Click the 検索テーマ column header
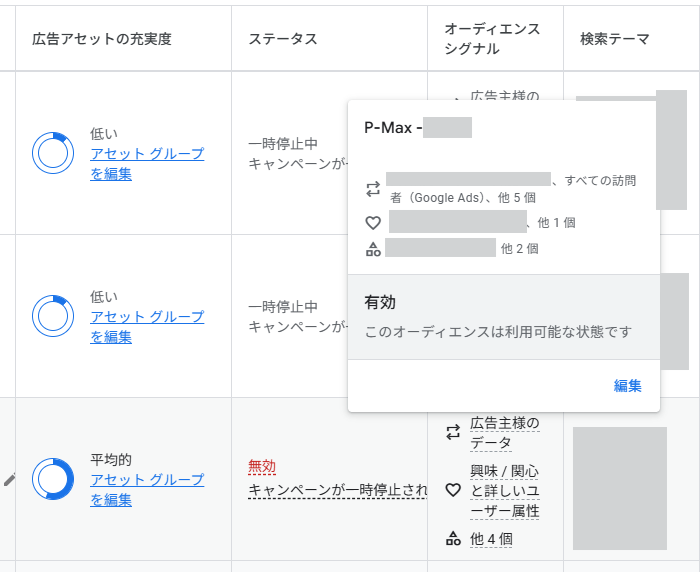The width and height of the screenshot is (700, 572). point(614,39)
